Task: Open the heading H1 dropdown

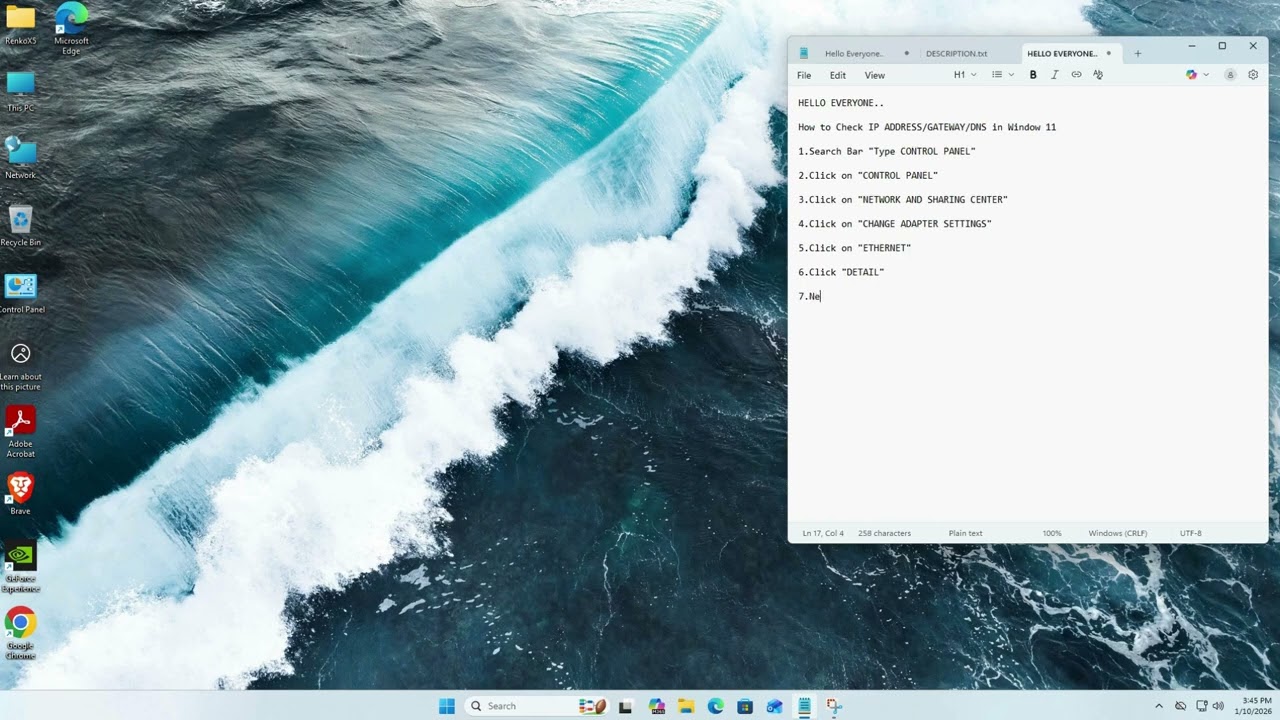Action: (x=965, y=75)
